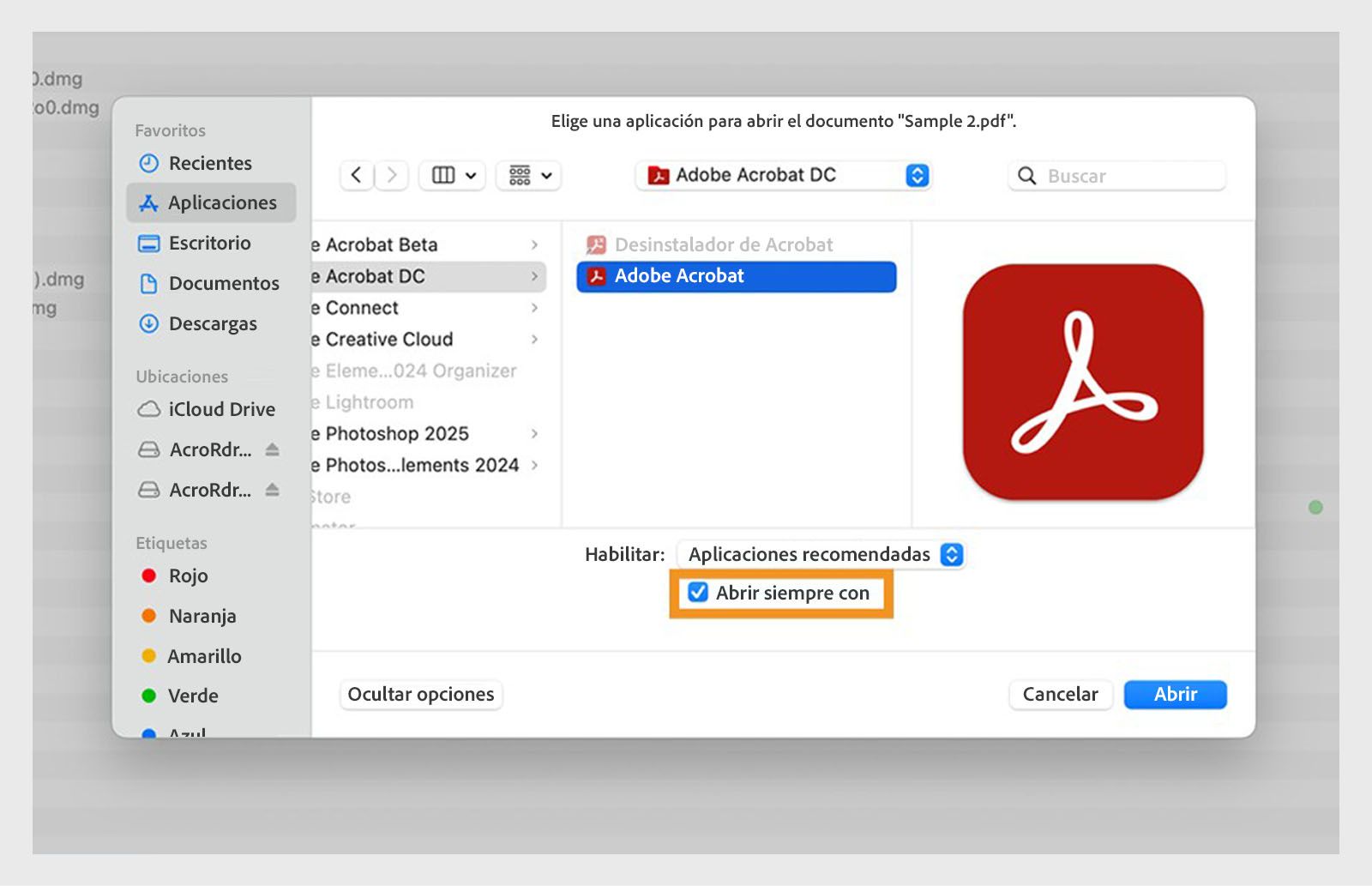Screen dimensions: 1372x886
Task: Select the column view icon in the toolbar
Action: point(442,175)
